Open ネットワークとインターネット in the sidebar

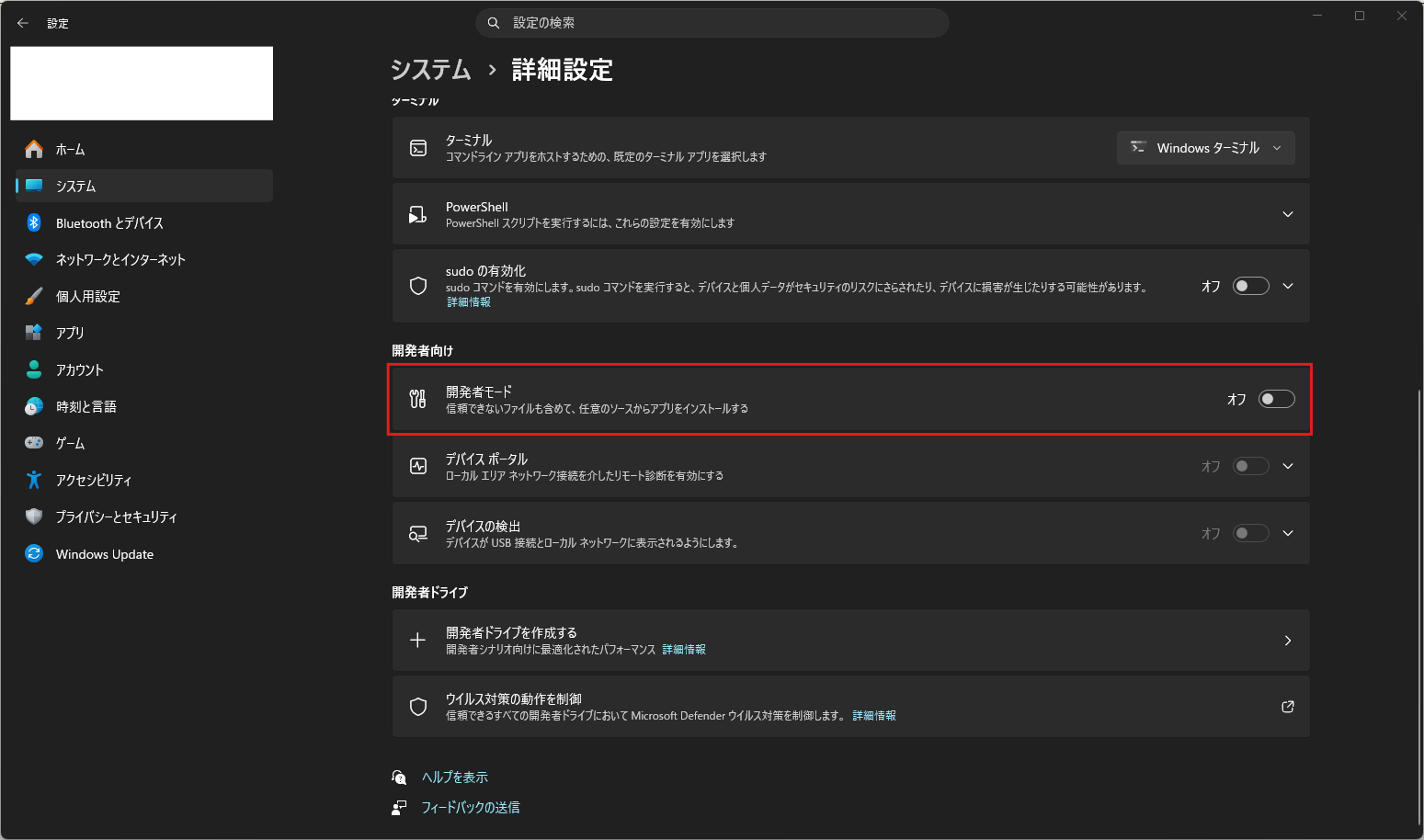pyautogui.click(x=120, y=259)
